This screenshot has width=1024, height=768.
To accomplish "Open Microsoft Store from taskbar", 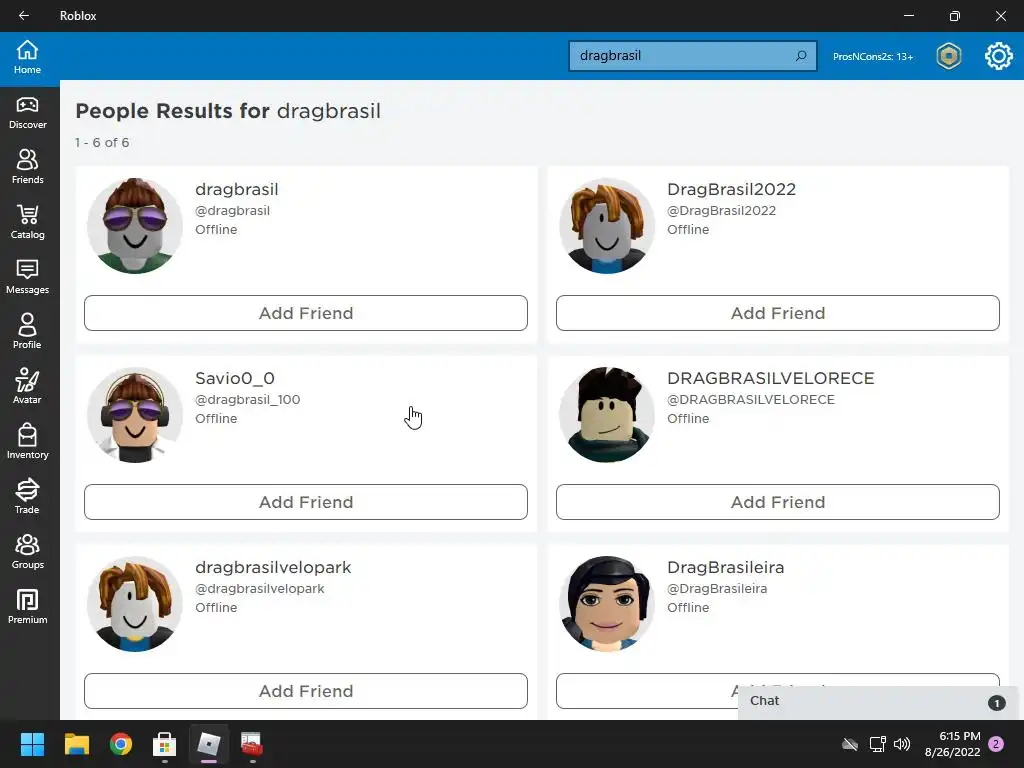I will 165,744.
